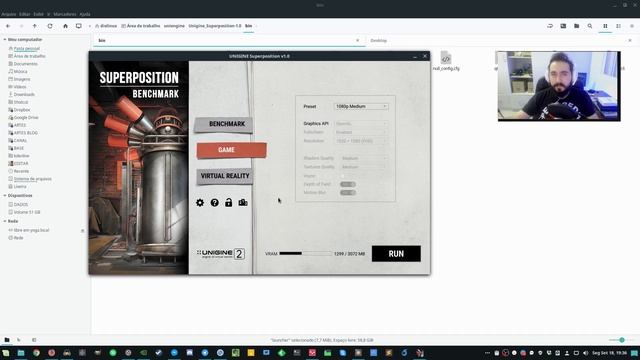Collapse the Rede section
The width and height of the screenshot is (640, 360).
4,221
